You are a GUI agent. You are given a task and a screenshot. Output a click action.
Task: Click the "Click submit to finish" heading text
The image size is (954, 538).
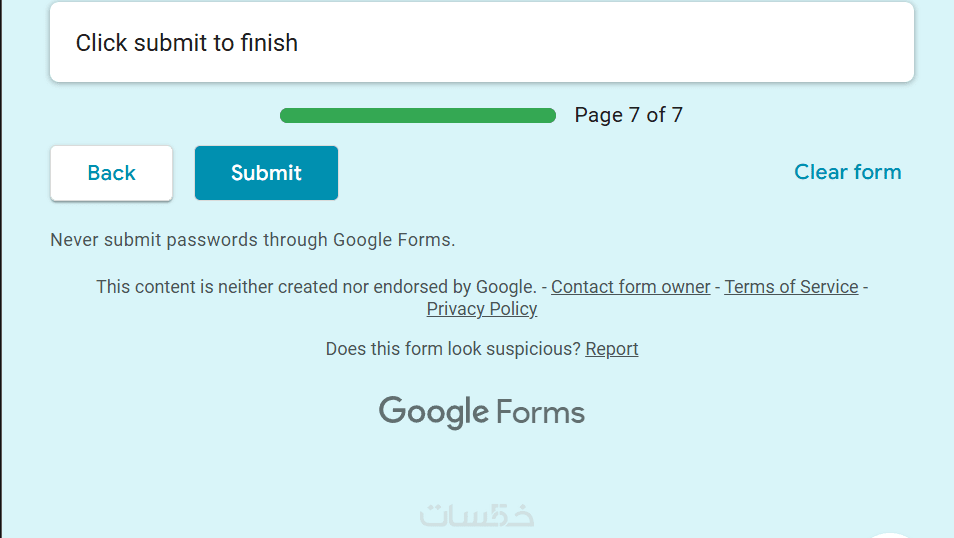click(x=187, y=43)
